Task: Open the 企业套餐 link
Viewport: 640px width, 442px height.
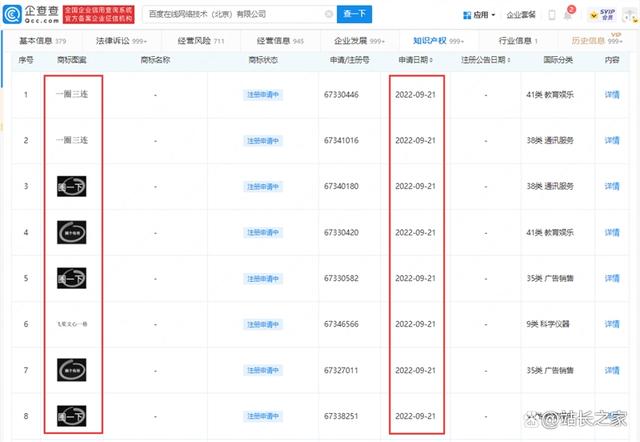Action: 521,15
